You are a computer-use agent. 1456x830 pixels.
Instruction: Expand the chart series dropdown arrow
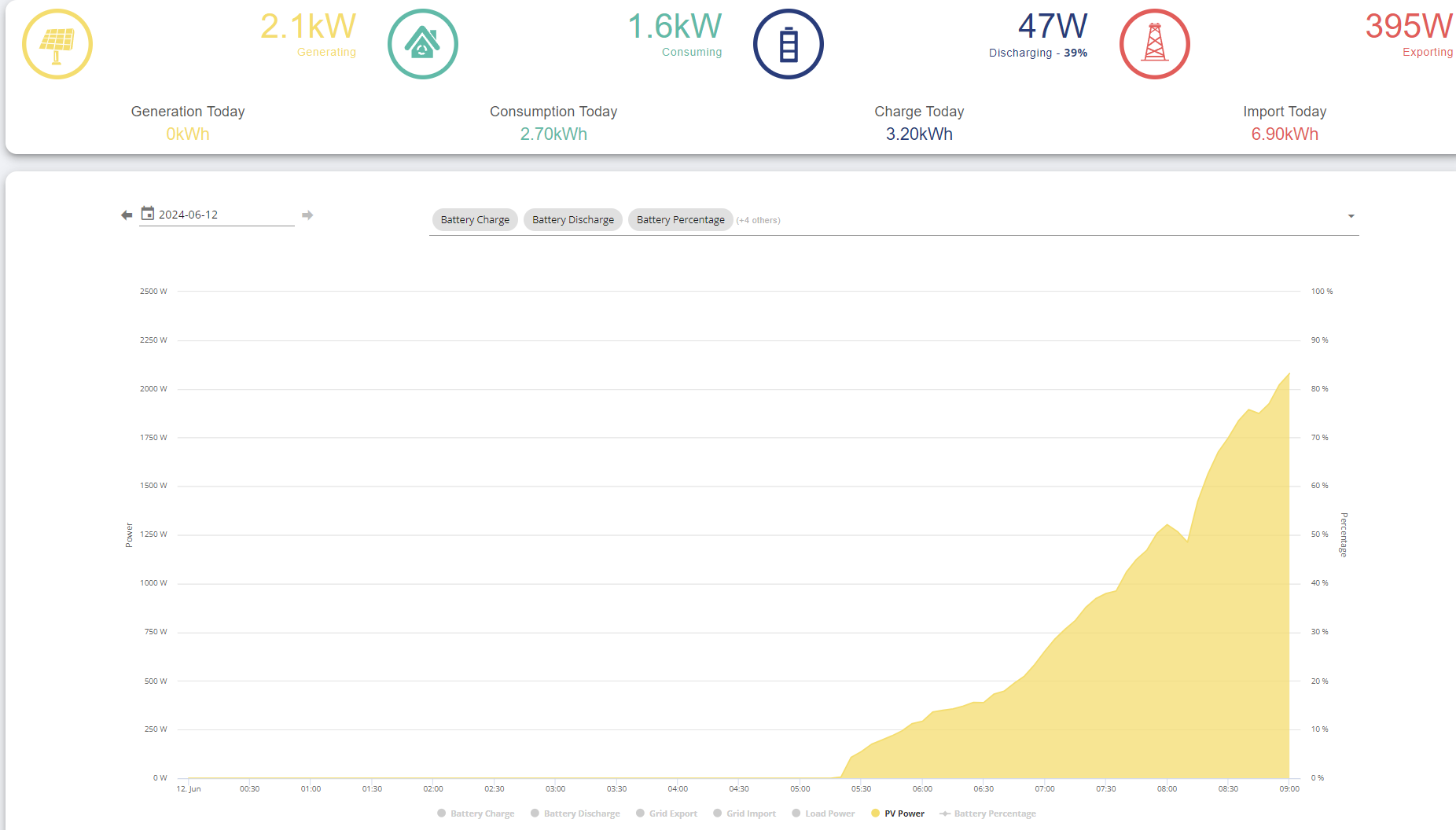tap(1351, 216)
